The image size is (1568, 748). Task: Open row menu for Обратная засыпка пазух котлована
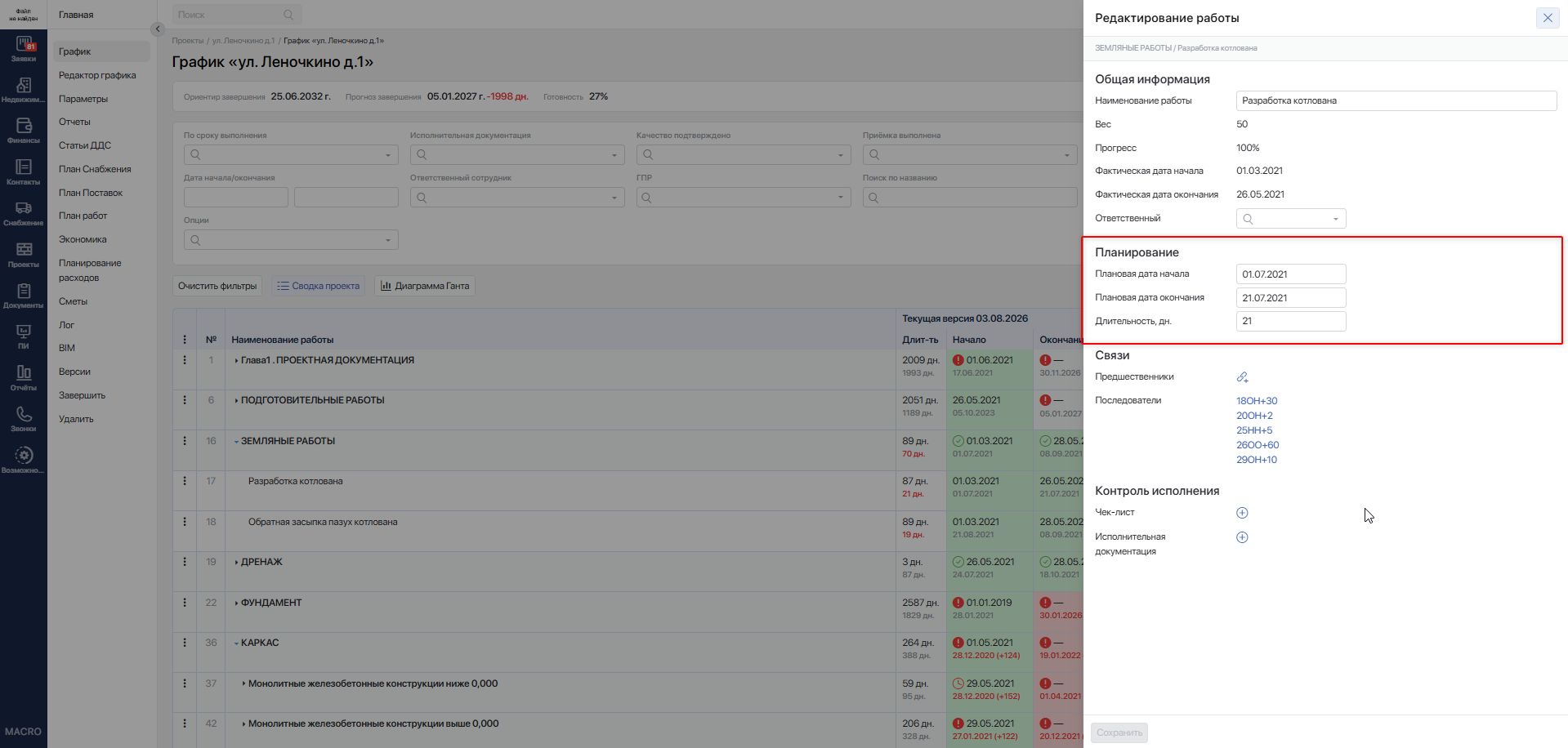pyautogui.click(x=185, y=522)
